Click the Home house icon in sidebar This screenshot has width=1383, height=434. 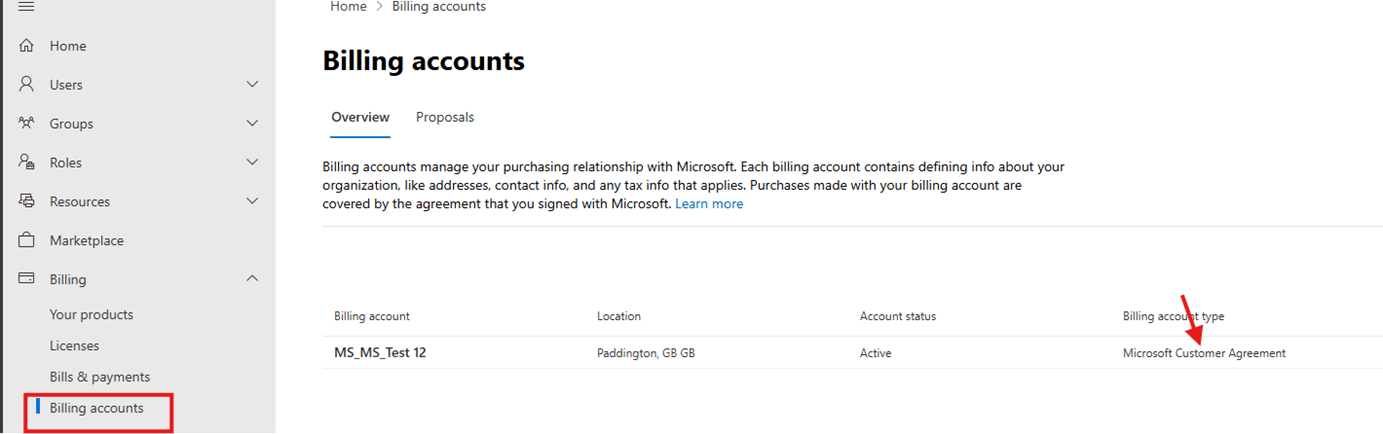pyautogui.click(x=27, y=46)
